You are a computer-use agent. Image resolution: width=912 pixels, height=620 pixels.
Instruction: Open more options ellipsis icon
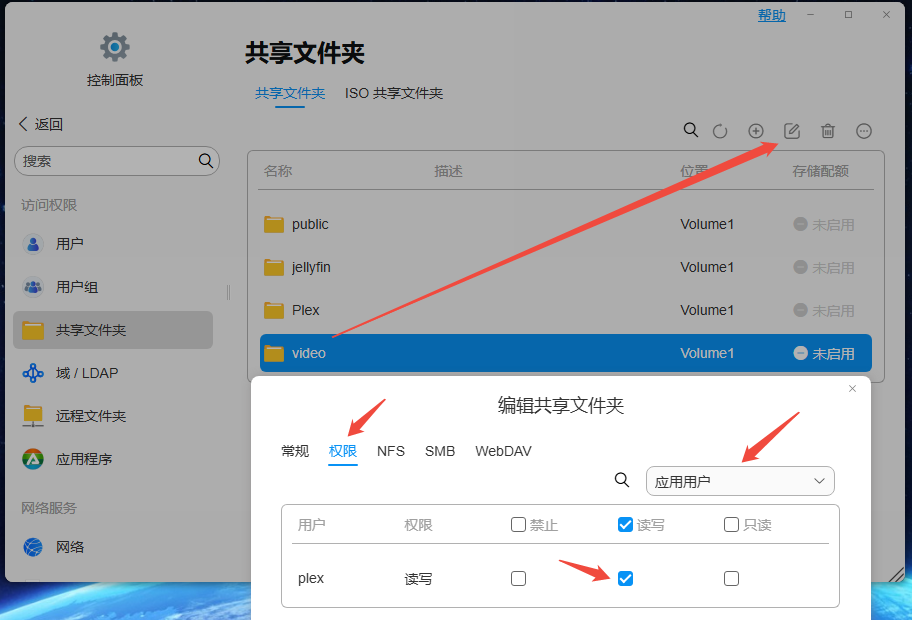point(864,131)
